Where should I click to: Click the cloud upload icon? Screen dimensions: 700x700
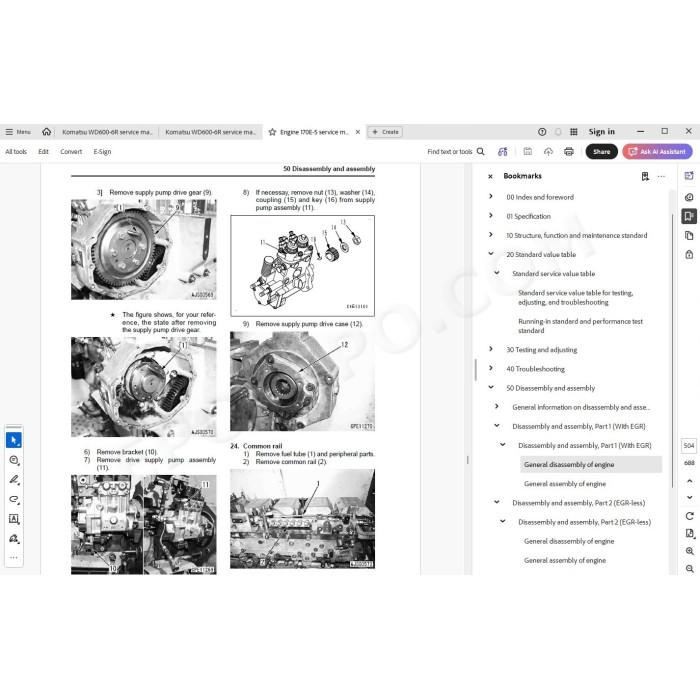pyautogui.click(x=548, y=152)
